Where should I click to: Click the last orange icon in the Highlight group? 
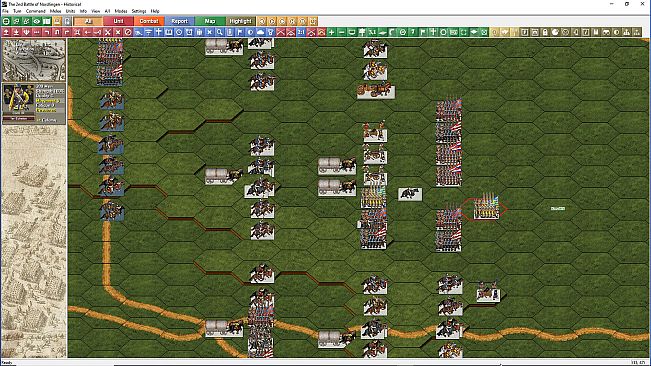313,21
